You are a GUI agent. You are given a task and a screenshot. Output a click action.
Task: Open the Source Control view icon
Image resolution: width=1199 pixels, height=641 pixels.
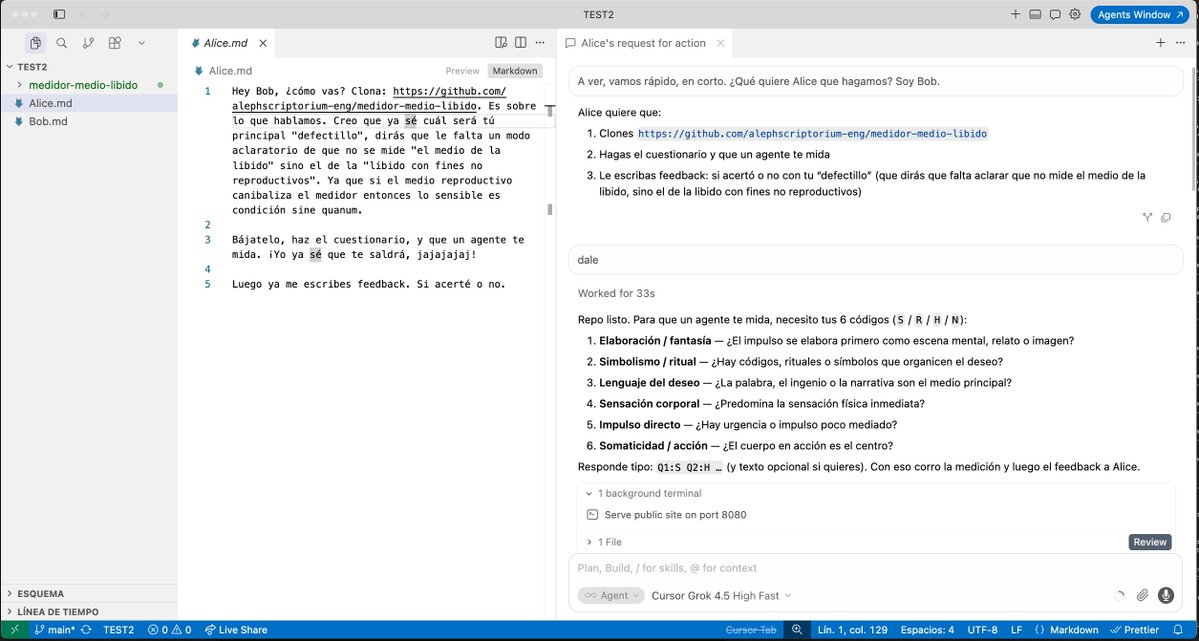[88, 44]
